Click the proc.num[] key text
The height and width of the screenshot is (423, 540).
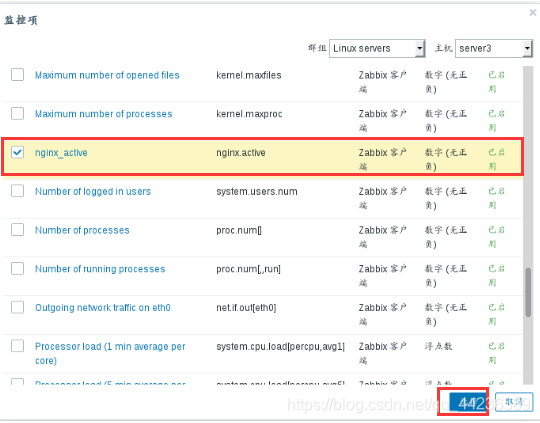coord(239,230)
